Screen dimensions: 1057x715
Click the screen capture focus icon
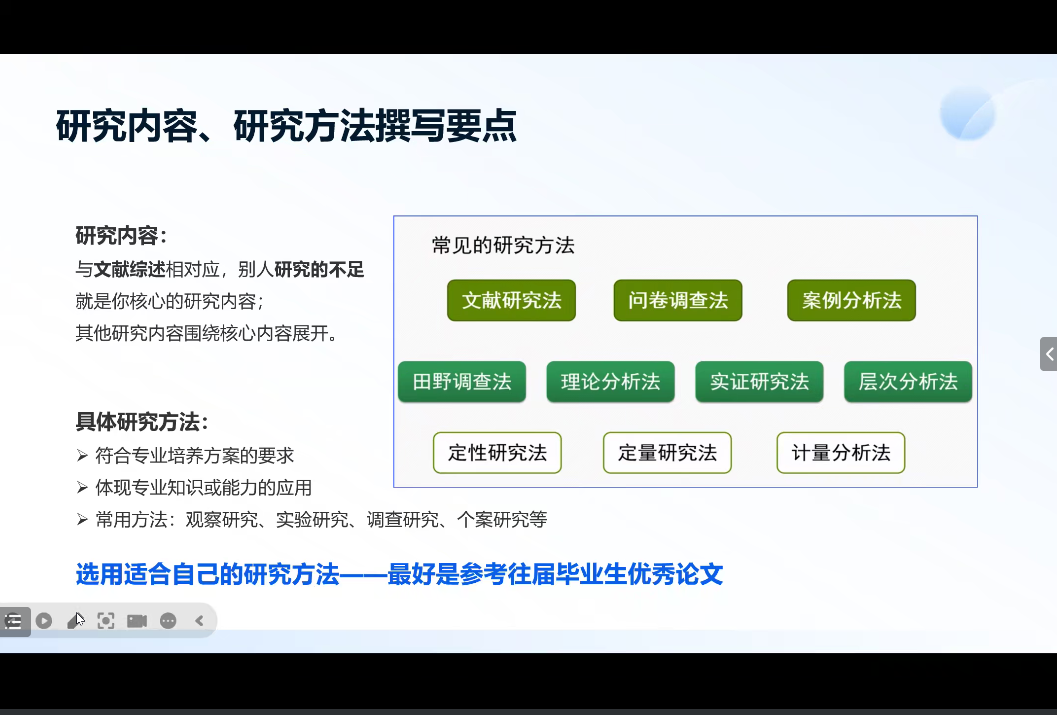[x=106, y=621]
